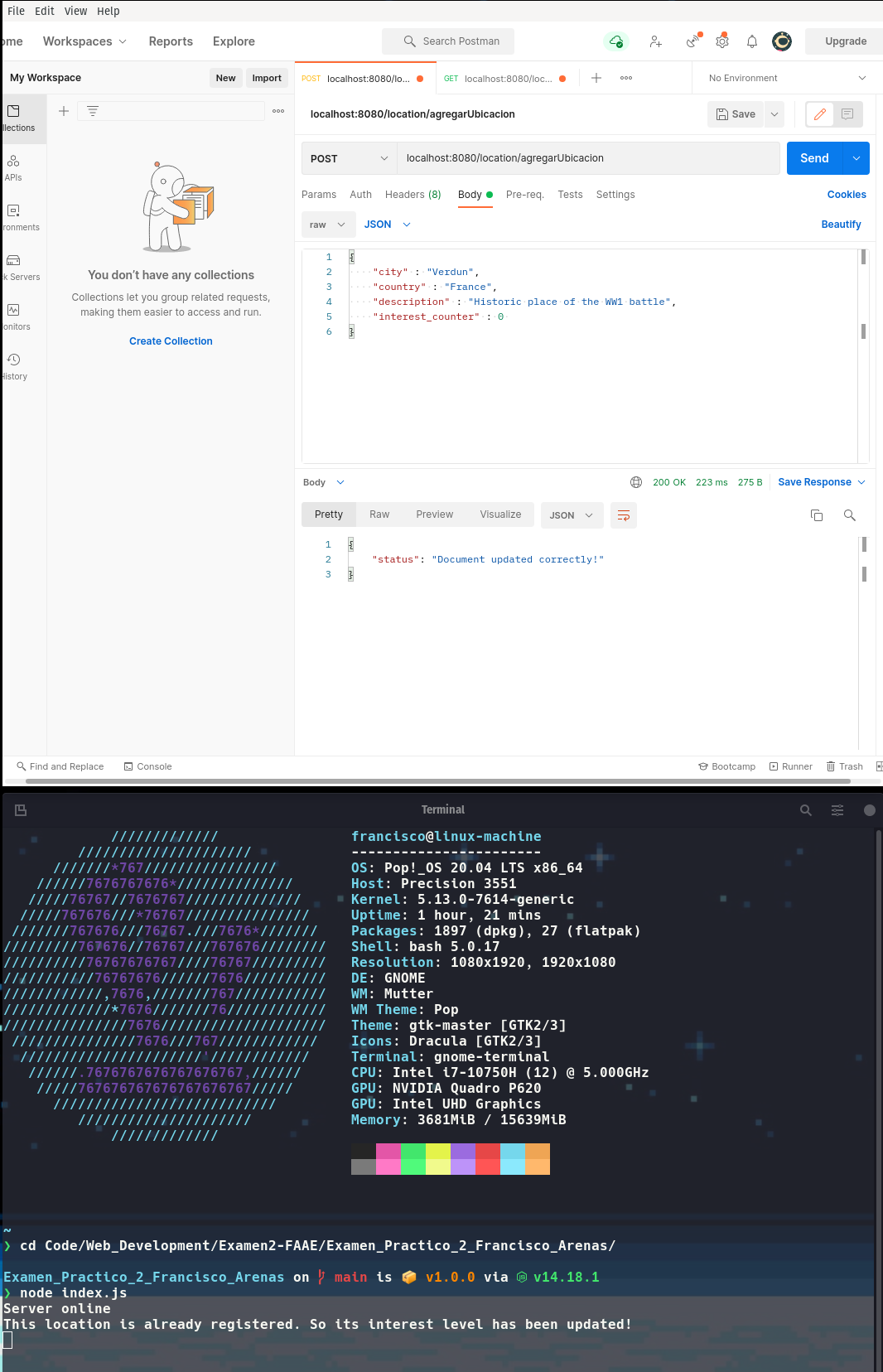Image resolution: width=883 pixels, height=1372 pixels.
Task: Open the Monitors sidebar icon
Action: click(x=13, y=310)
